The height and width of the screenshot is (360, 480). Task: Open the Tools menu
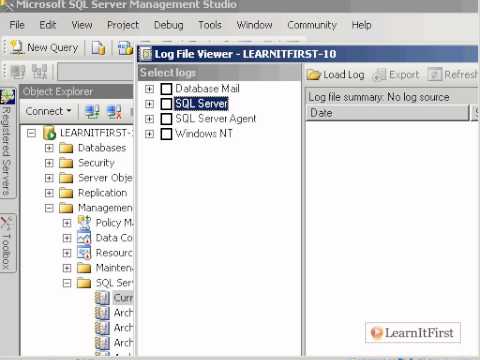click(210, 25)
